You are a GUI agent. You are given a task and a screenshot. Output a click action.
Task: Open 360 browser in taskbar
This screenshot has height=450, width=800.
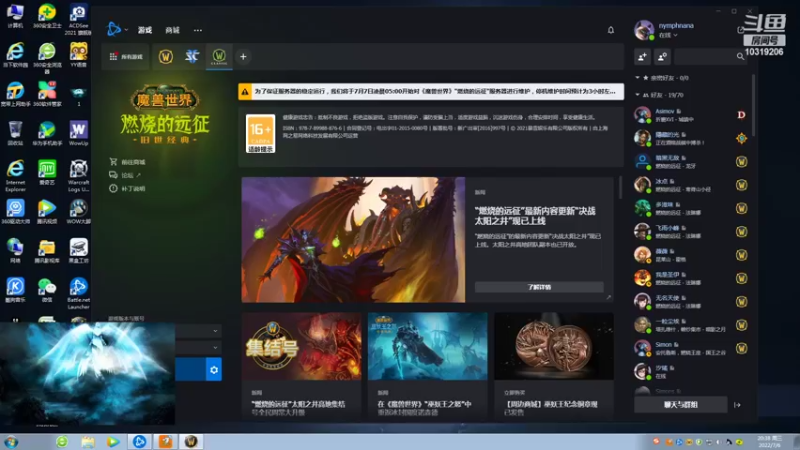tap(62, 441)
